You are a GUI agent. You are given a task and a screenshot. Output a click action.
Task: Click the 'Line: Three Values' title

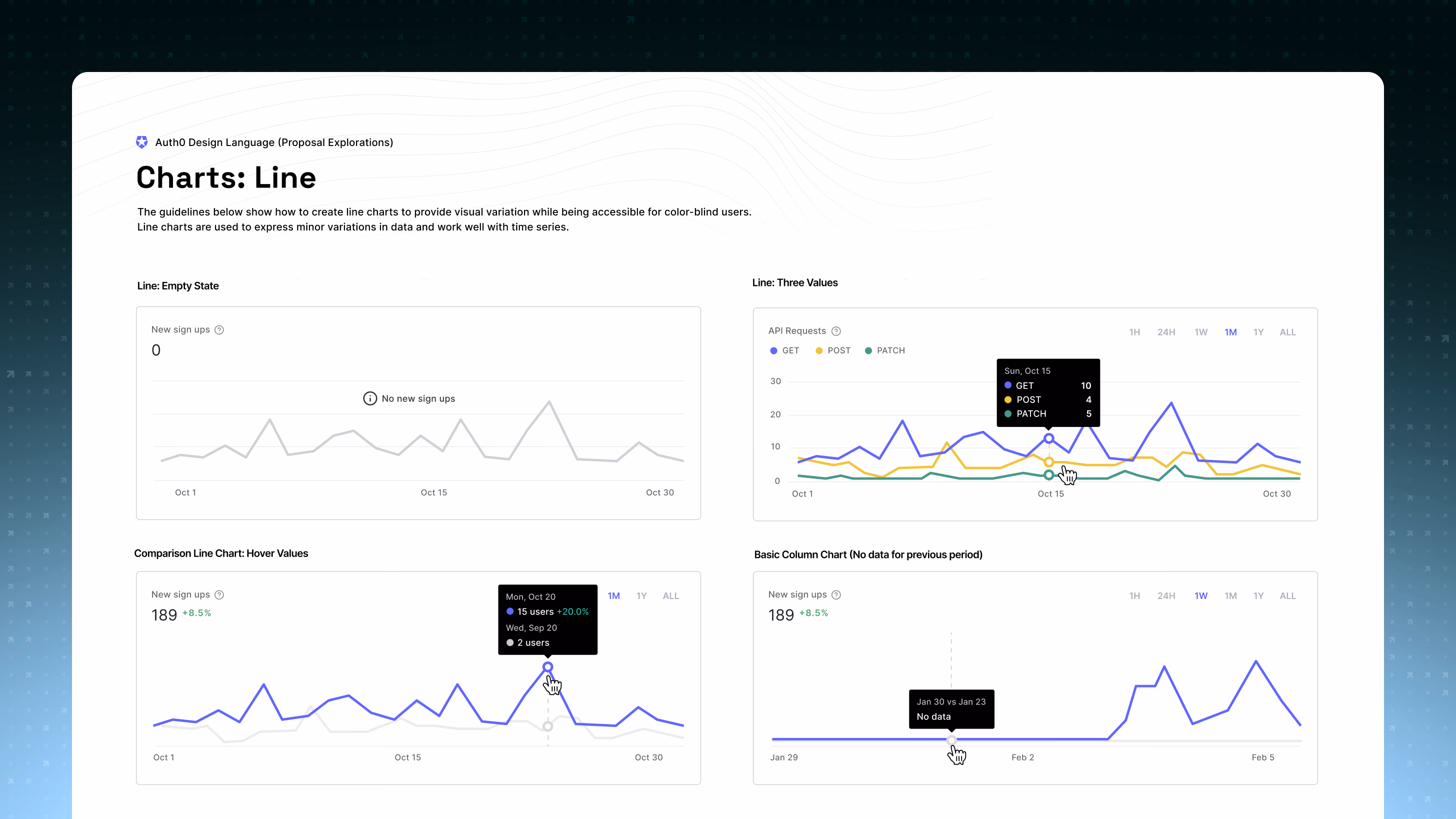click(794, 282)
